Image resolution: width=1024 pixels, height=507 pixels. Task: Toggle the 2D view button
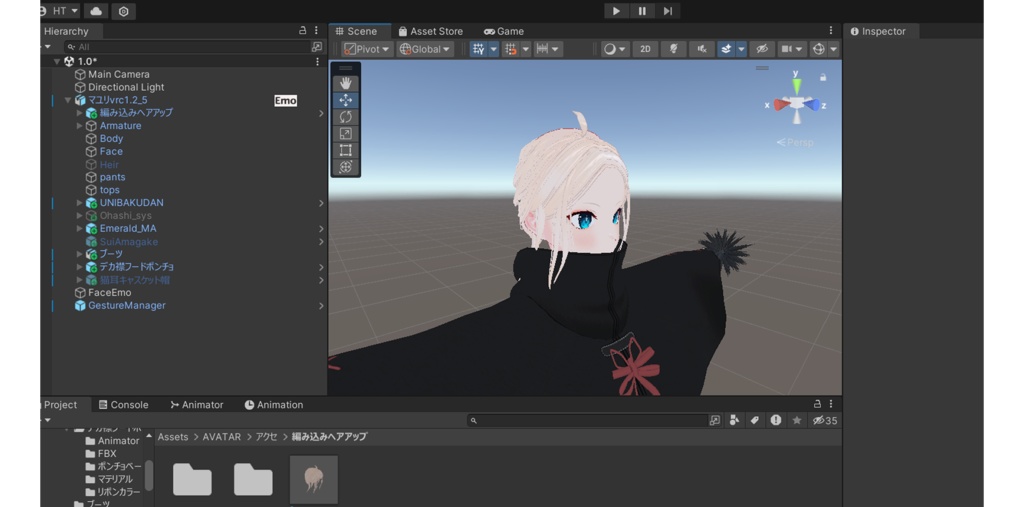pyautogui.click(x=645, y=49)
